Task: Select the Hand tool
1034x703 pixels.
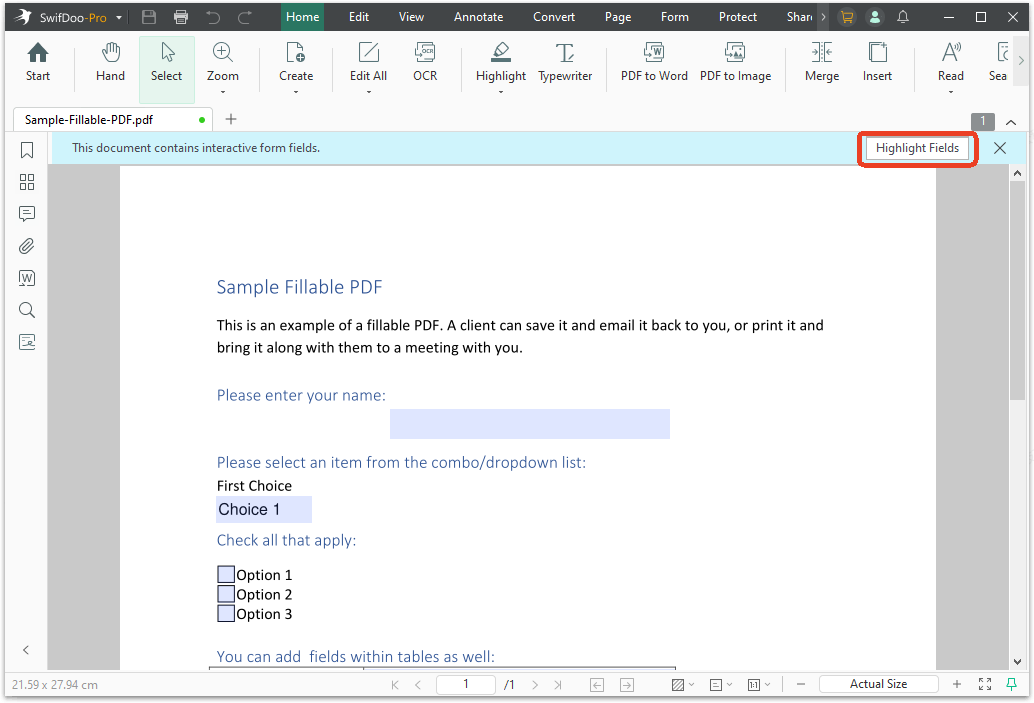Action: click(110, 62)
